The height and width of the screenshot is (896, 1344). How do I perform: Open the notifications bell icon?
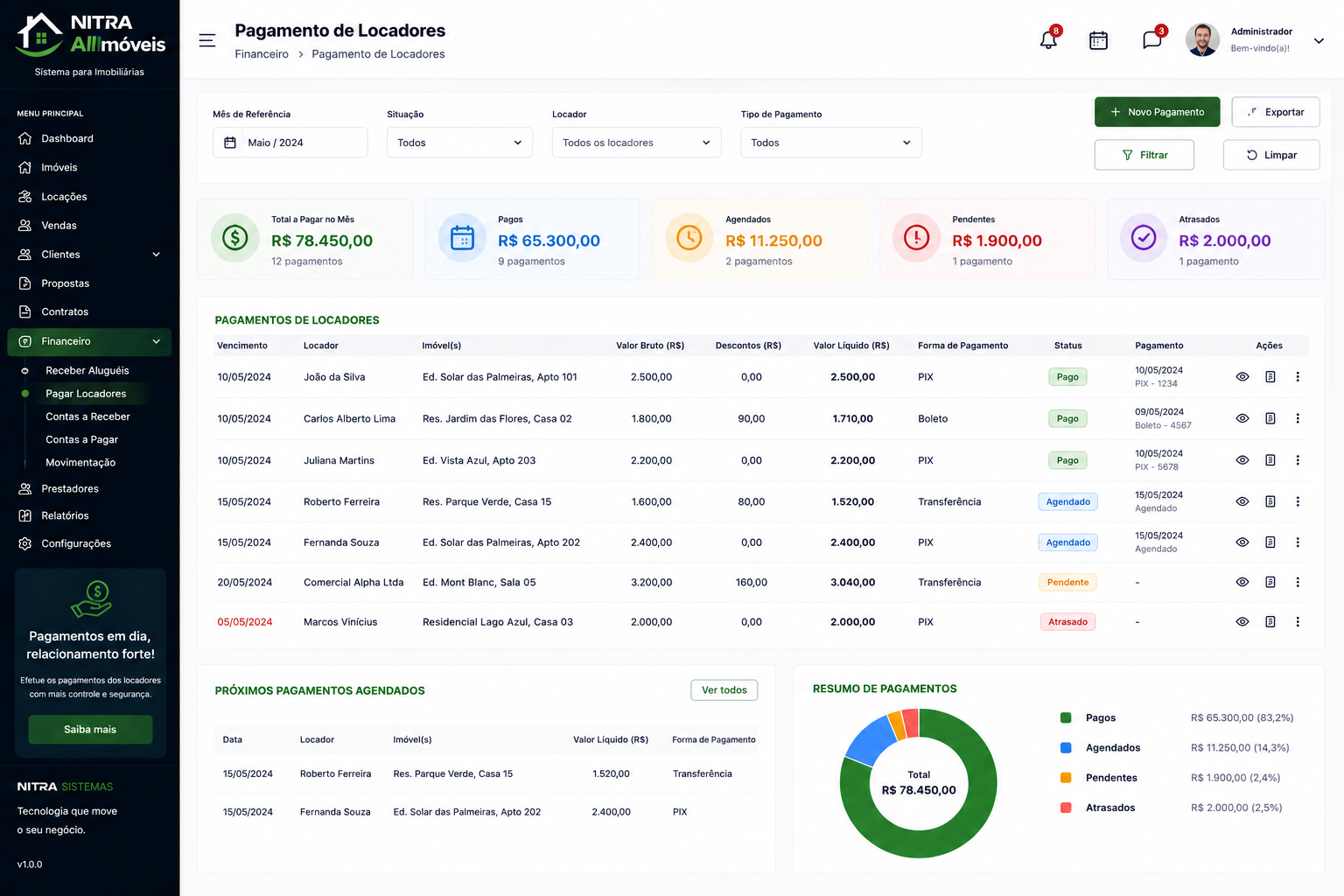click(1048, 39)
